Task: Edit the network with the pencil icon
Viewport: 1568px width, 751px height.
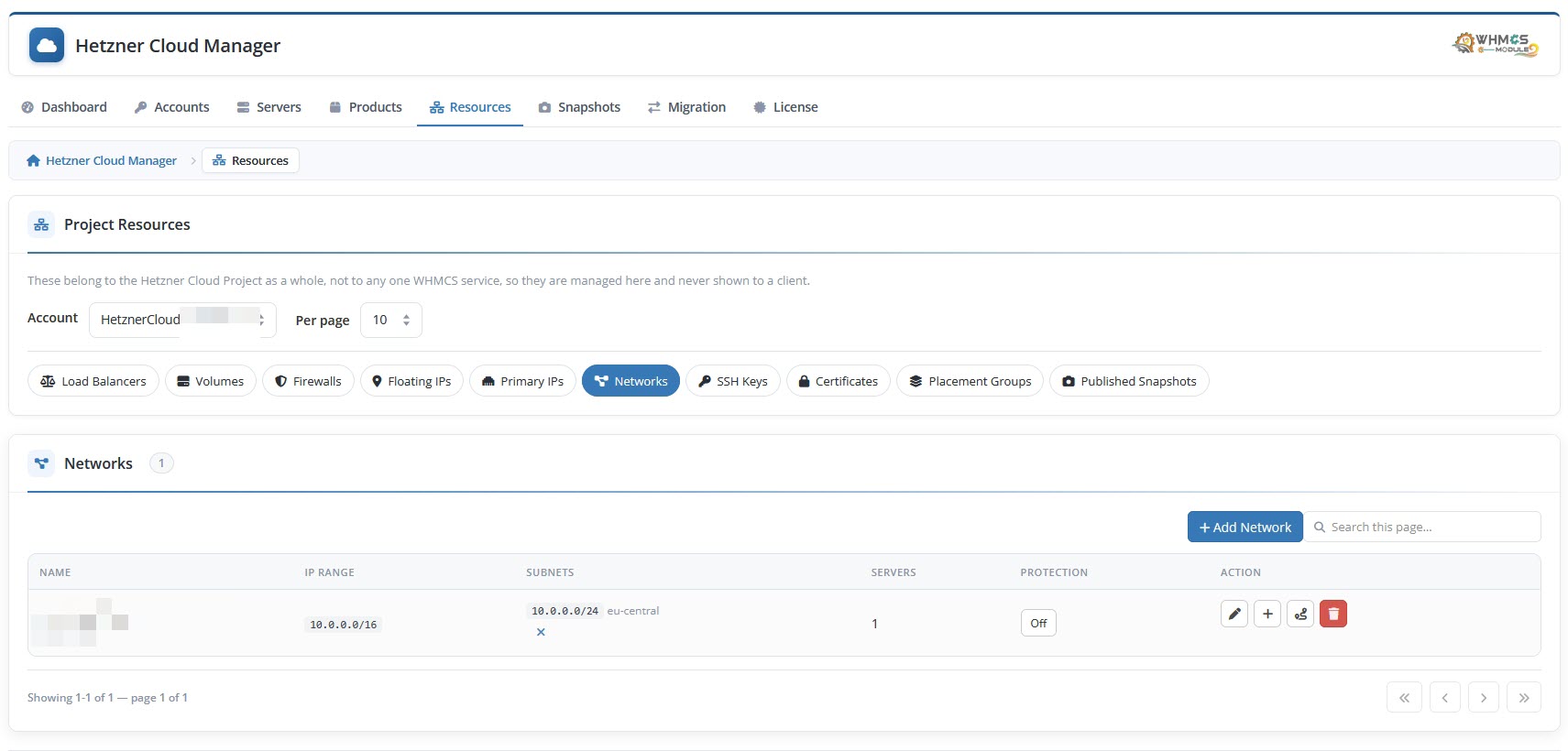Action: (1234, 614)
